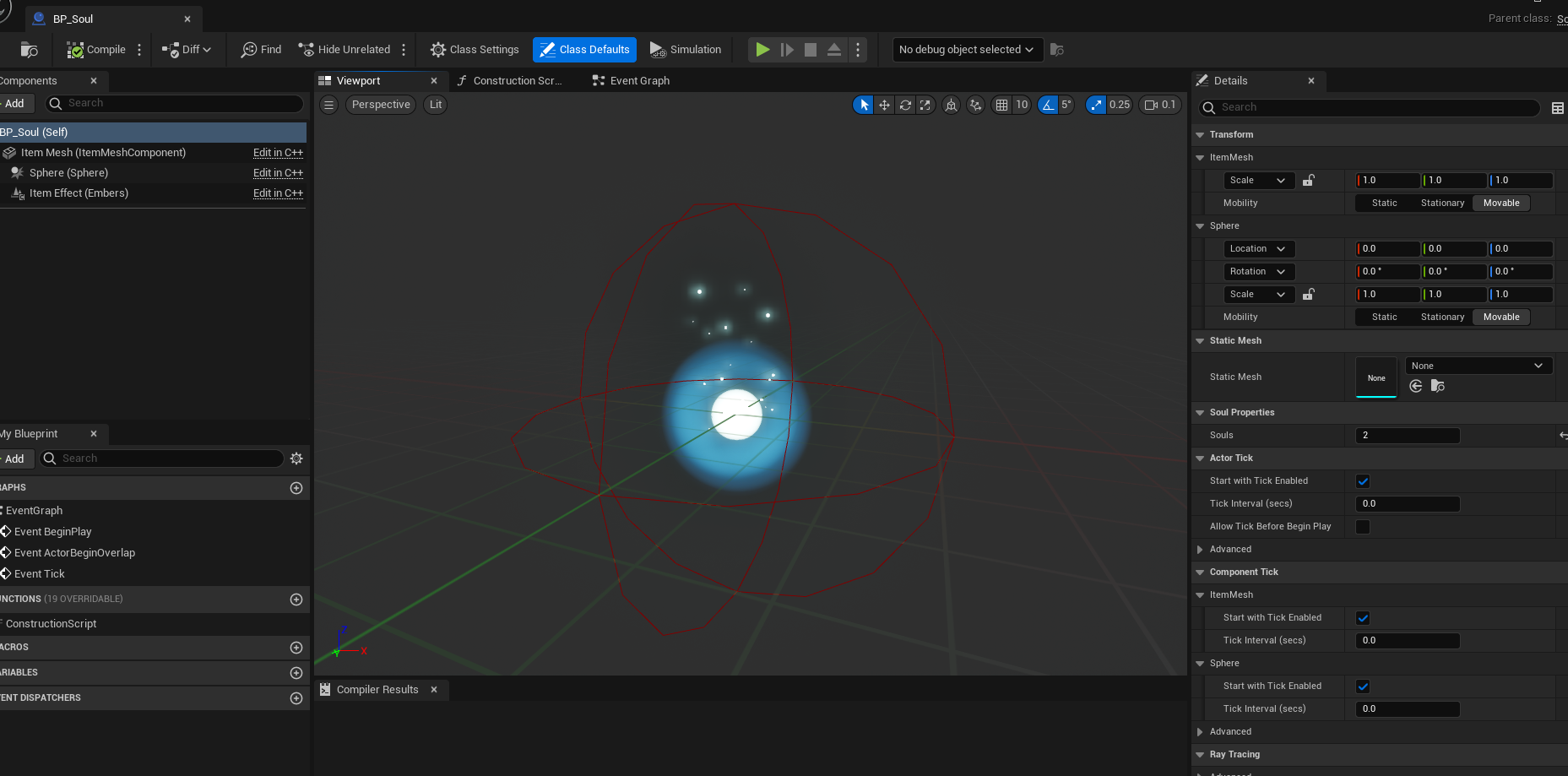Choose the Rotate tool in viewport
This screenshot has height=776, width=1568.
(x=905, y=105)
